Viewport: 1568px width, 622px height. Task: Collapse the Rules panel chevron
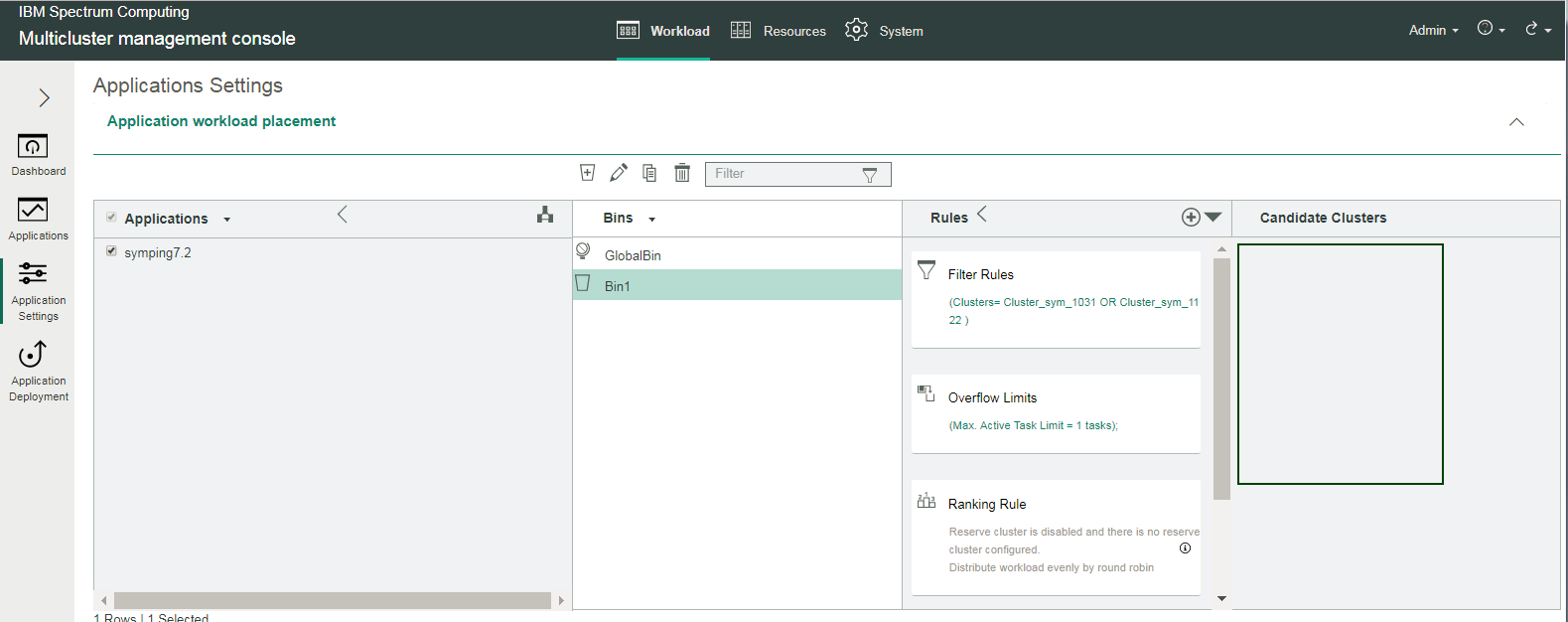982,214
